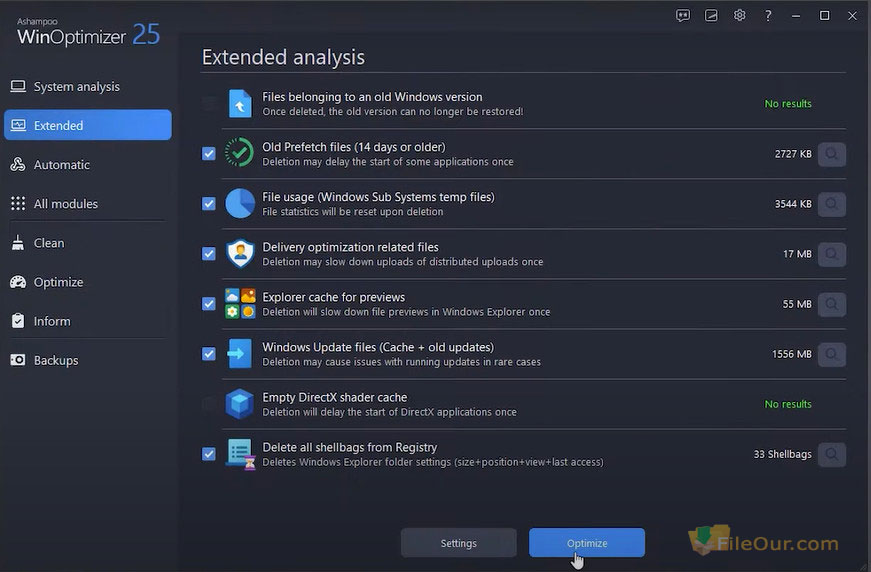The width and height of the screenshot is (871, 572).
Task: Toggle disabled checkbox for old Windows version files
Action: pyautogui.click(x=209, y=103)
